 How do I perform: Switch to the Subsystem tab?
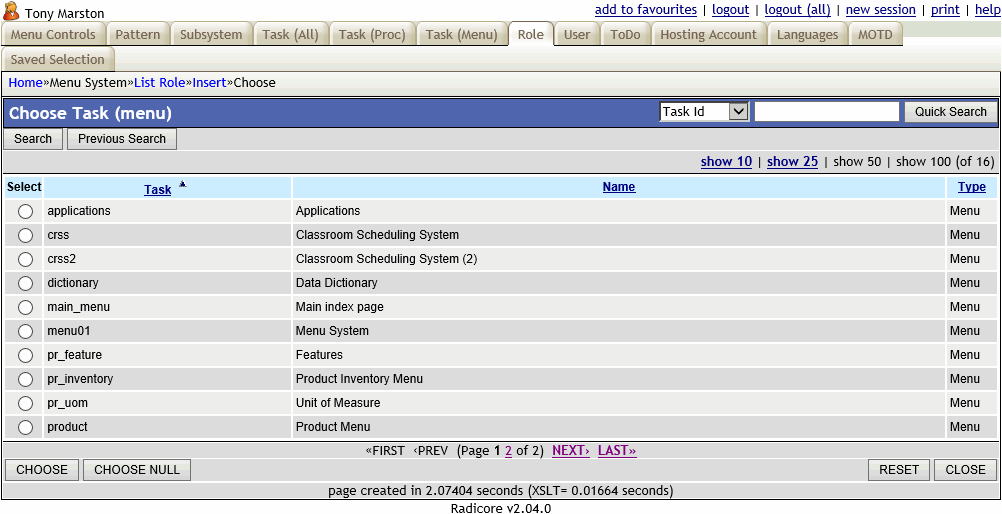click(x=211, y=34)
